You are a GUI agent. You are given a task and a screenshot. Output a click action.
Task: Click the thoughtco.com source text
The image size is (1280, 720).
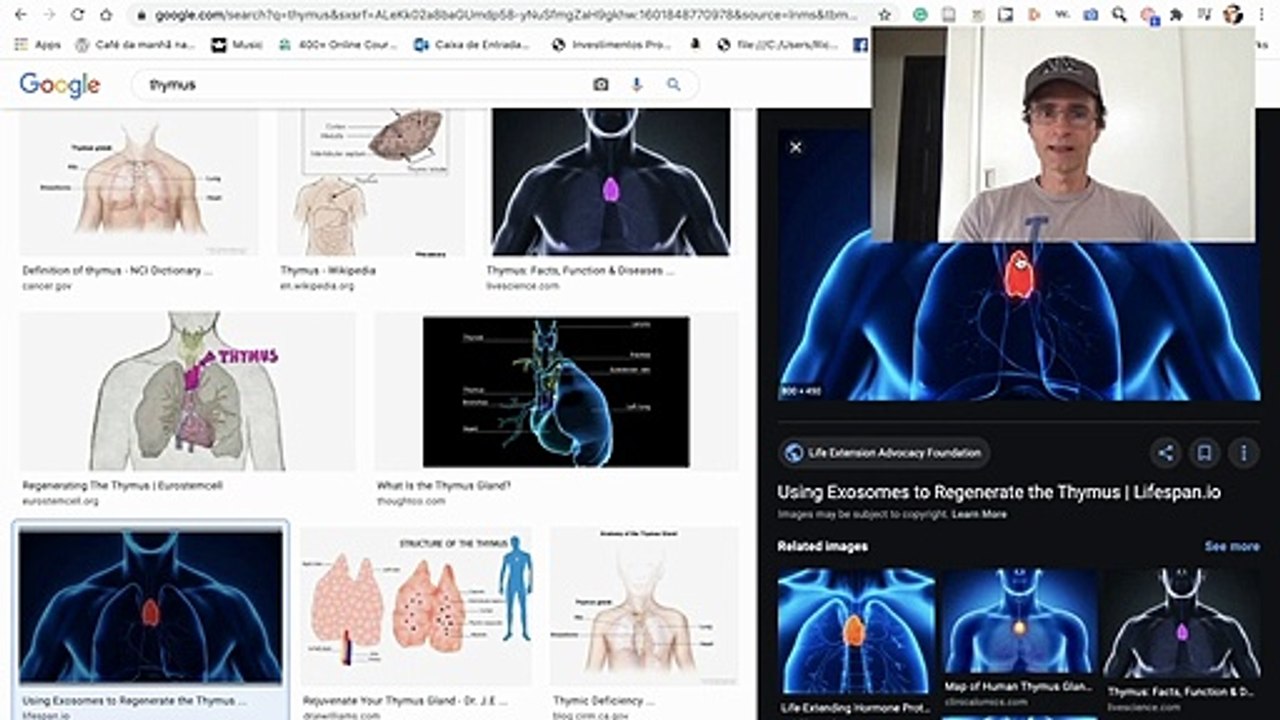click(x=411, y=501)
